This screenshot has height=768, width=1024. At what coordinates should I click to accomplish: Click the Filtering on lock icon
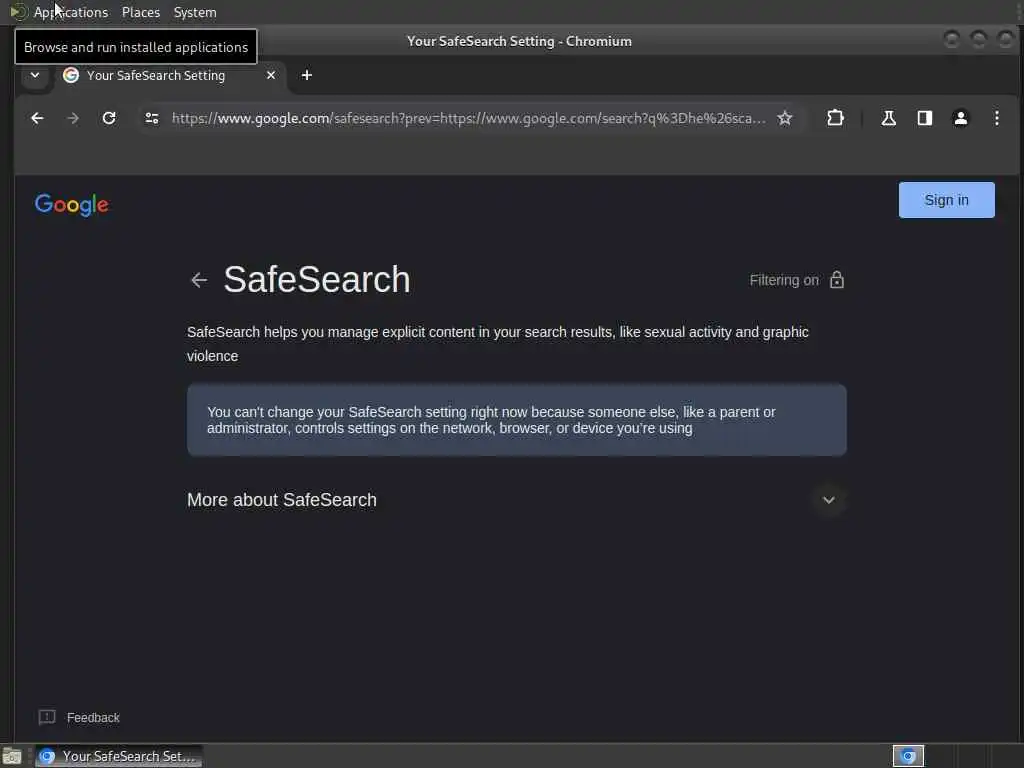point(837,280)
